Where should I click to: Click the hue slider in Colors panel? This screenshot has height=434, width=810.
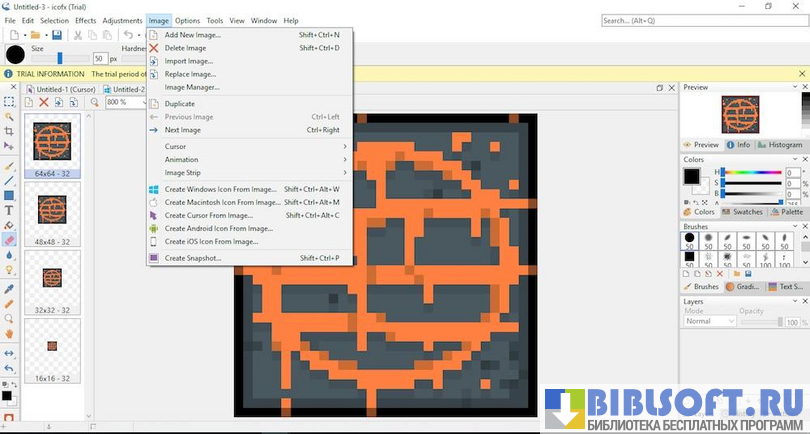pos(751,172)
